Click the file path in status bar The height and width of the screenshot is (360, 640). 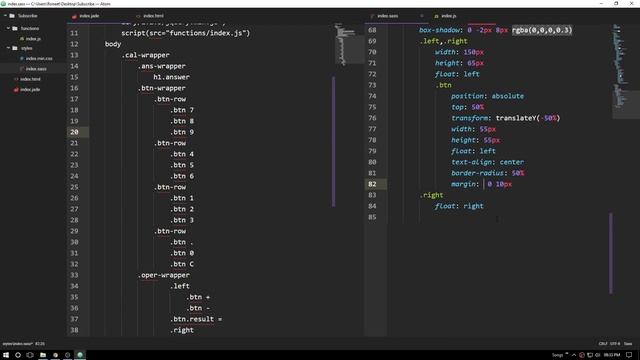[17, 344]
